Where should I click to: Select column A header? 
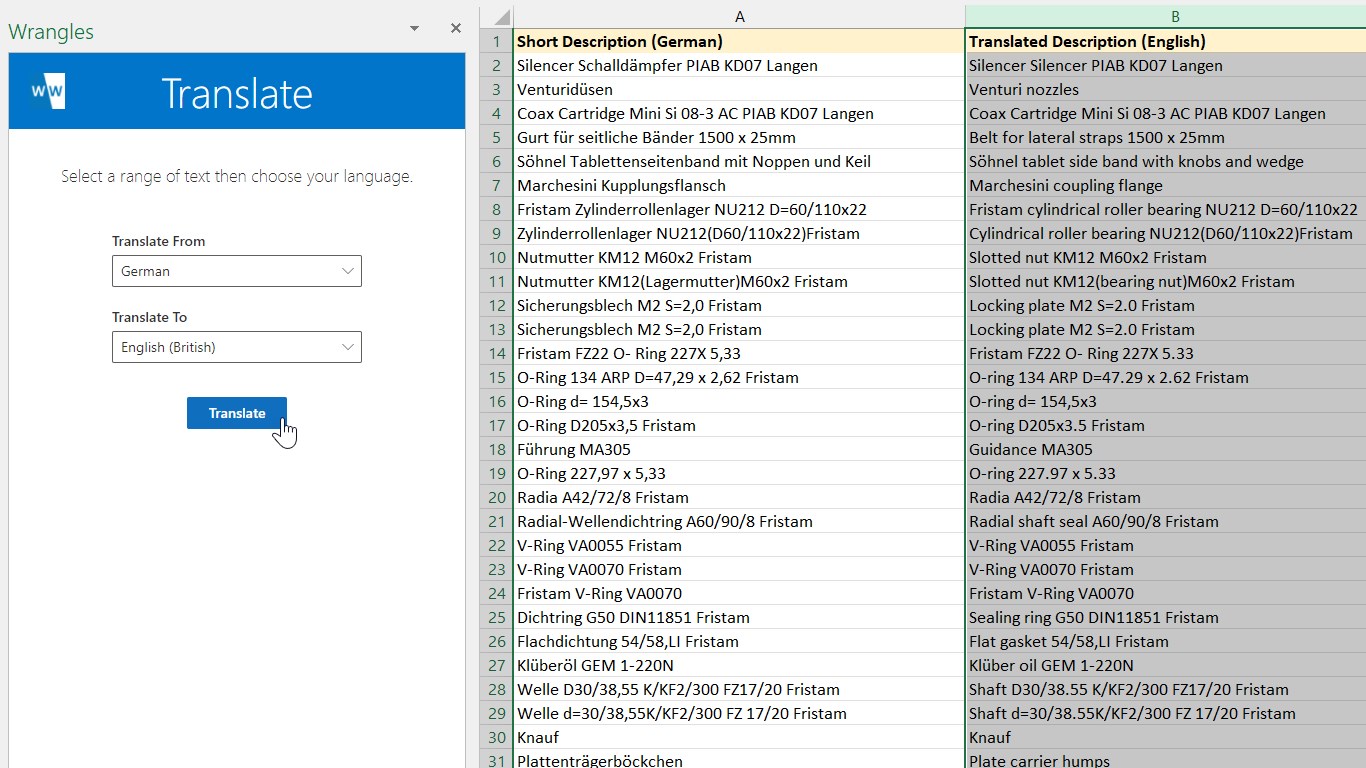(740, 17)
